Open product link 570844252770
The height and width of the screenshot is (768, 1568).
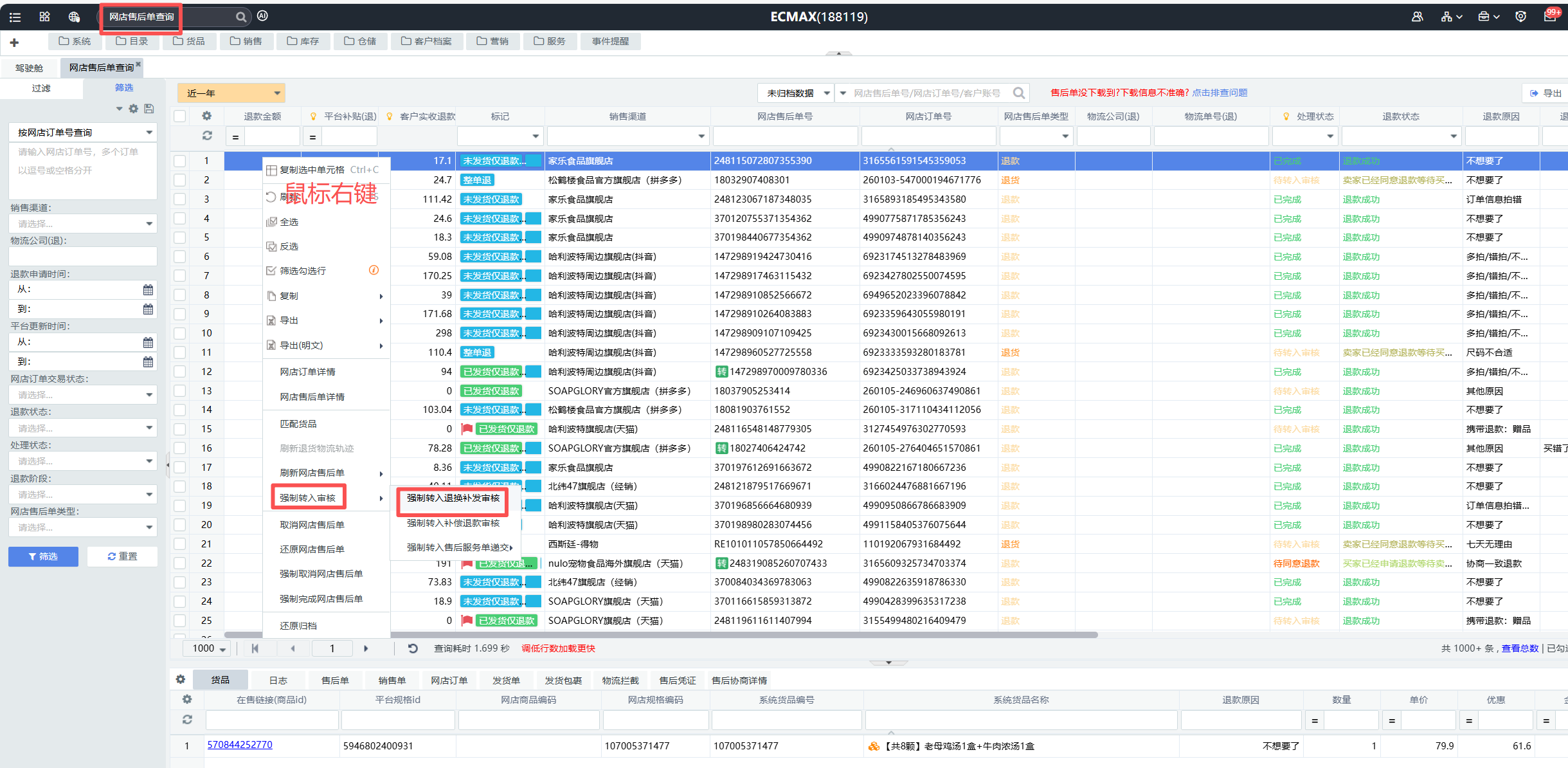(240, 745)
